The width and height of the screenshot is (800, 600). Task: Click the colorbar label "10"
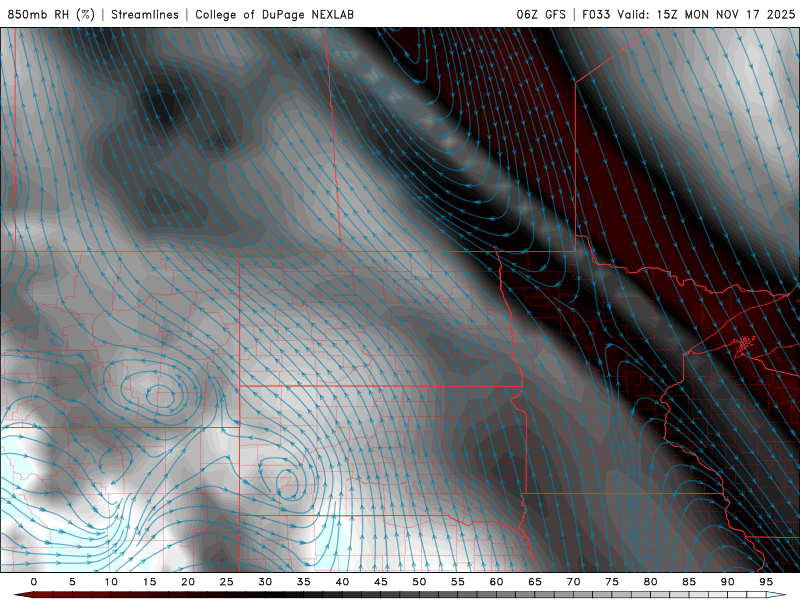[111, 582]
